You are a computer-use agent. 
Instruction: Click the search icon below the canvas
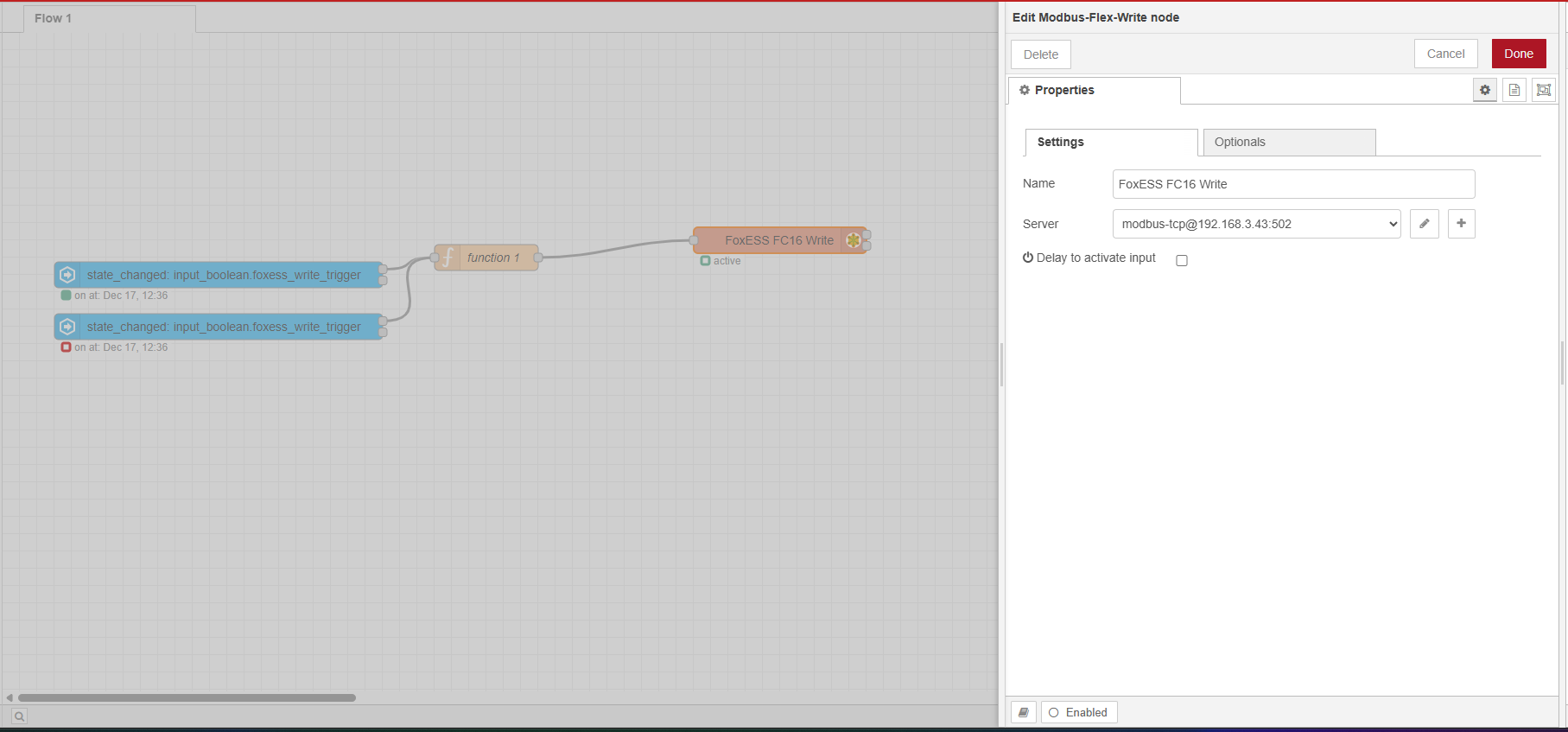click(19, 716)
